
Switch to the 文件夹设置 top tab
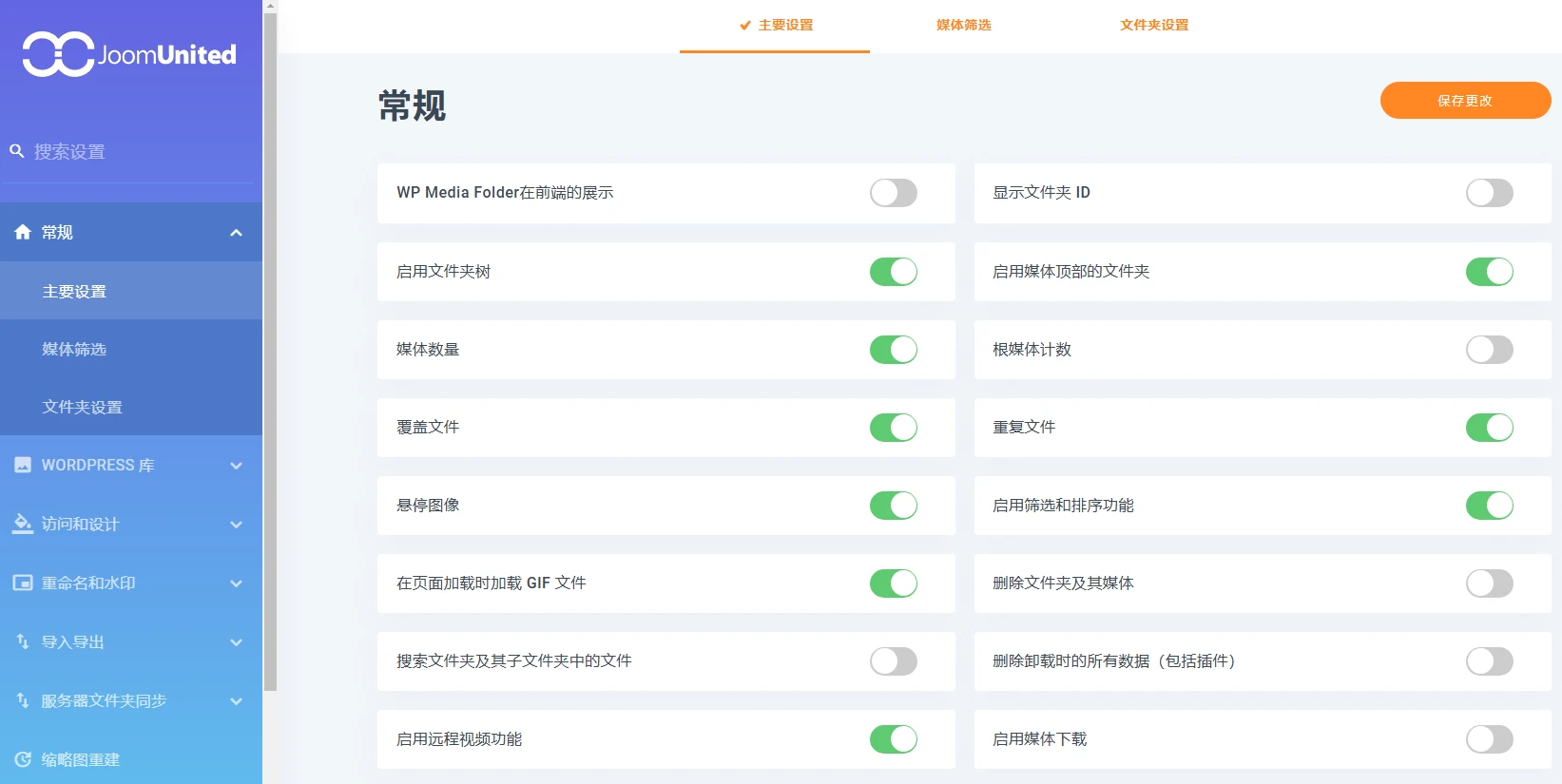tap(1154, 26)
